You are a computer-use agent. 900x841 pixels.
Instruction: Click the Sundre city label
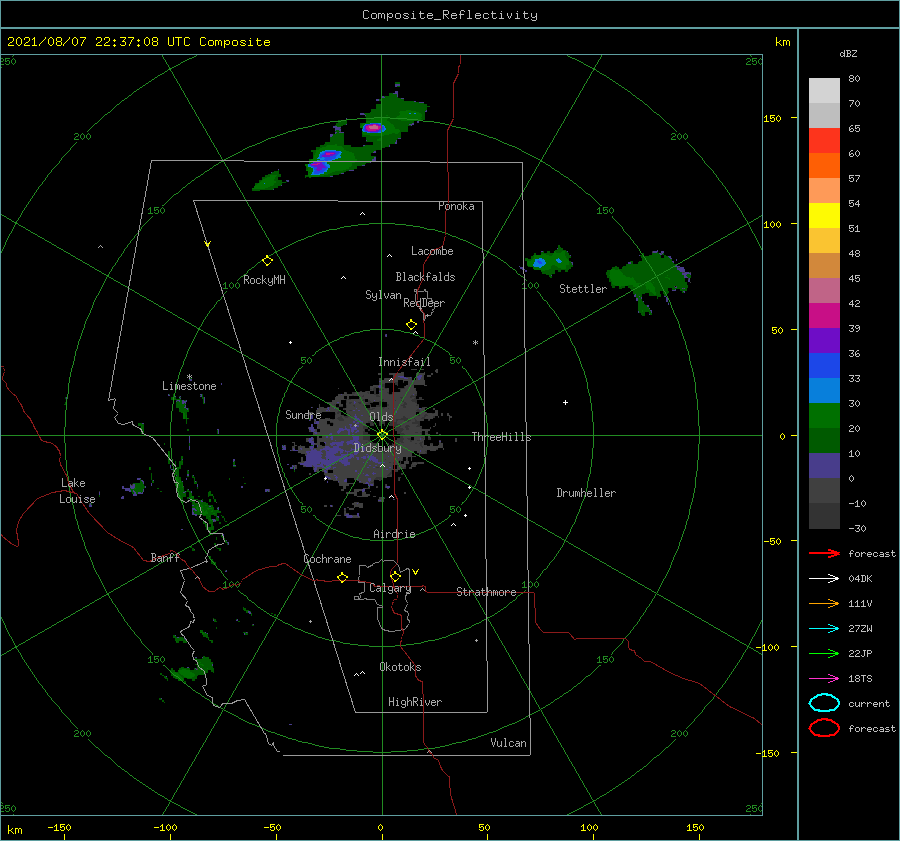[x=303, y=414]
